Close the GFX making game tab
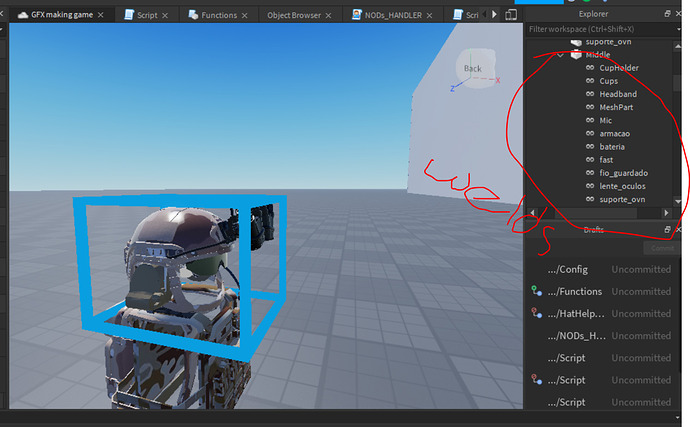This screenshot has width=690, height=427. tap(101, 15)
